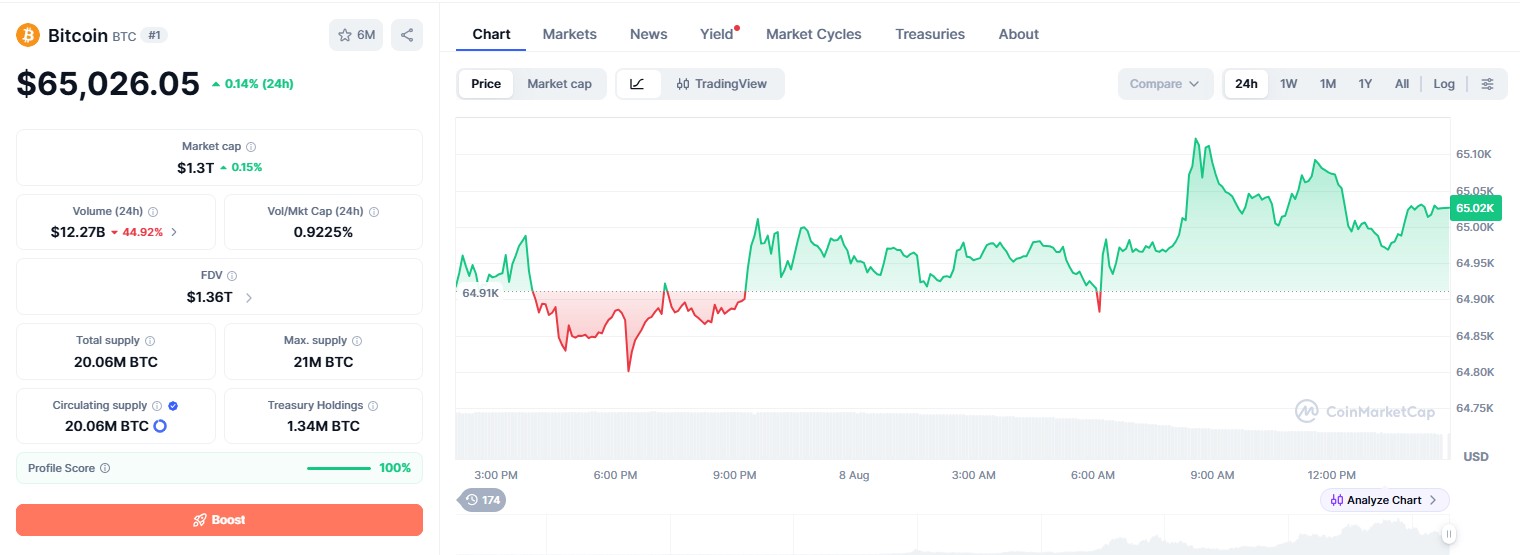Switch to TradingView chart mode
The height and width of the screenshot is (555, 1520).
pyautogui.click(x=722, y=84)
